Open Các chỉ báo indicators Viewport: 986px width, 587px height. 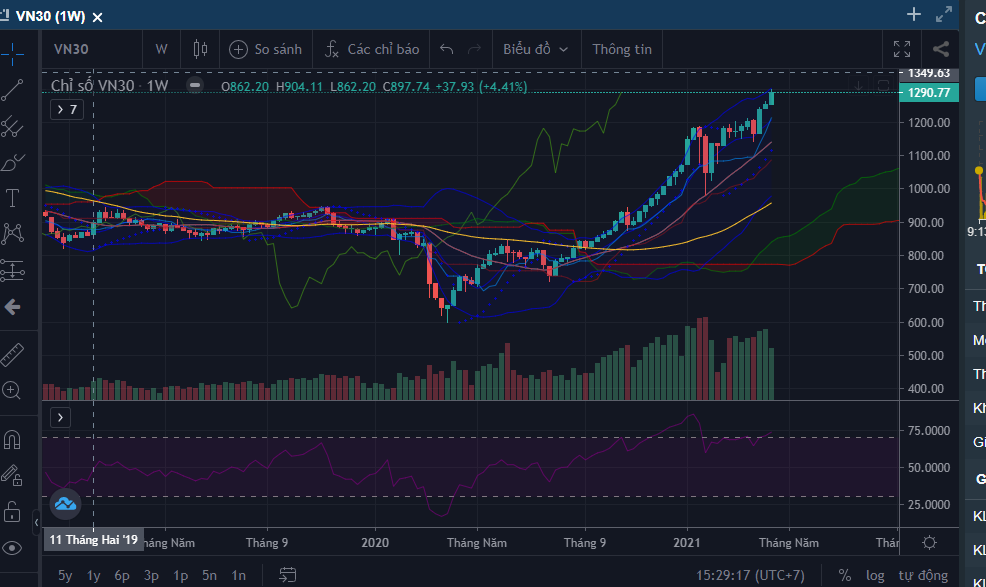372,49
